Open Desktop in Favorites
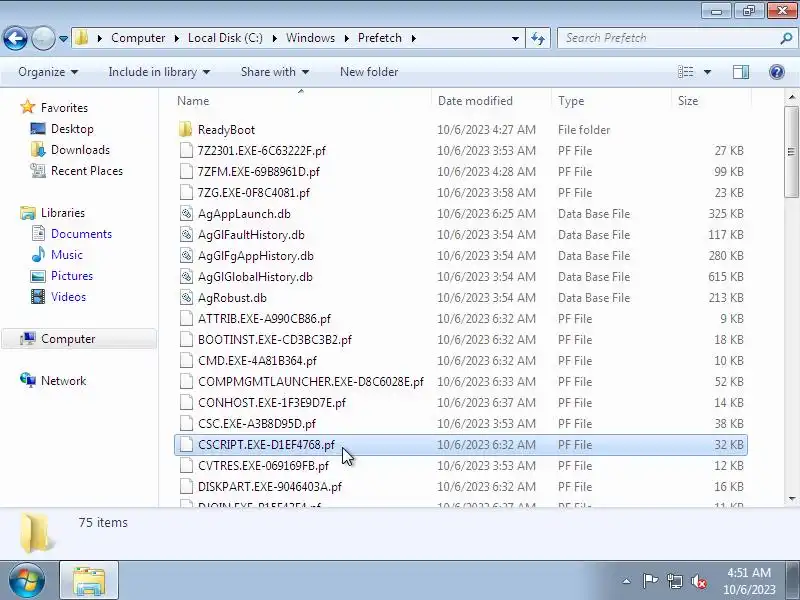The width and height of the screenshot is (800, 600). [72, 129]
